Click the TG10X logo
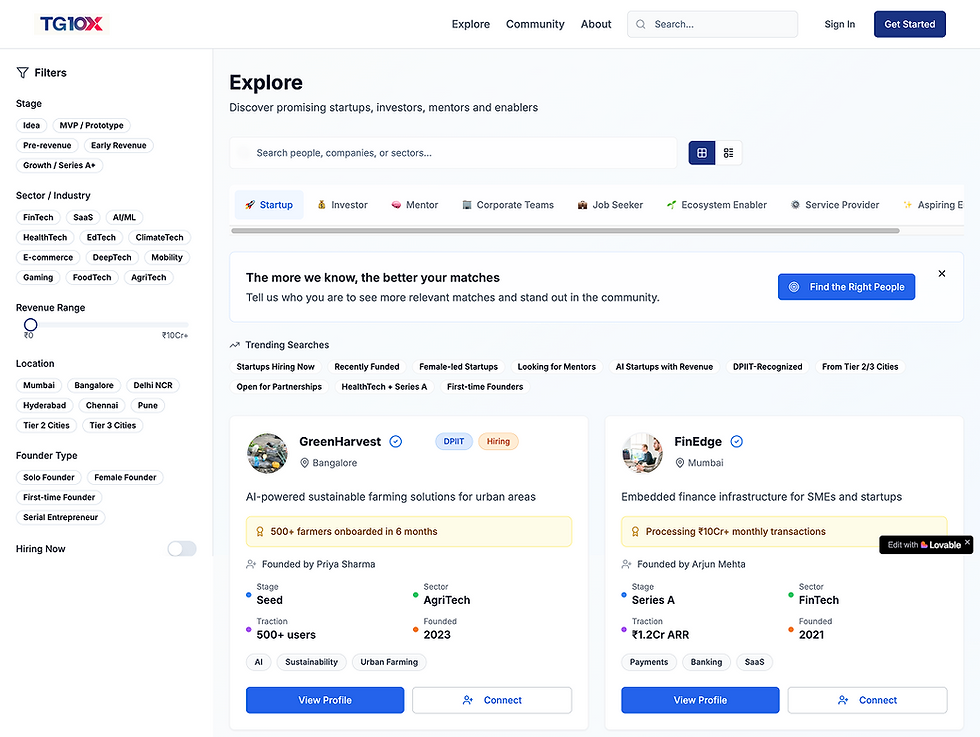This screenshot has height=737, width=980. pos(71,24)
